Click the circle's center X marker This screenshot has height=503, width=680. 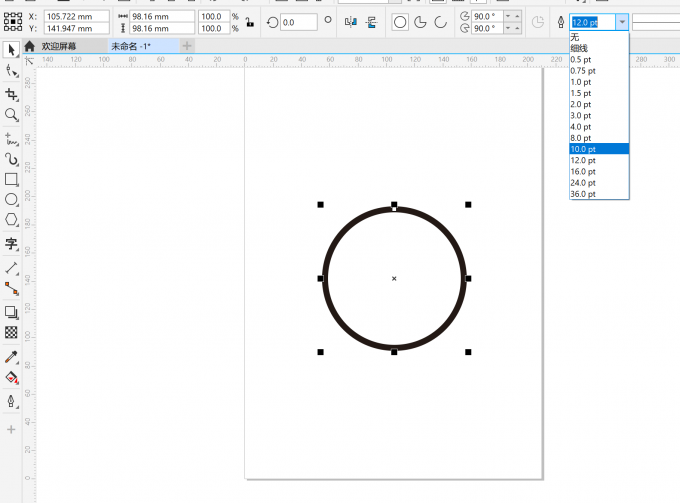[394, 278]
